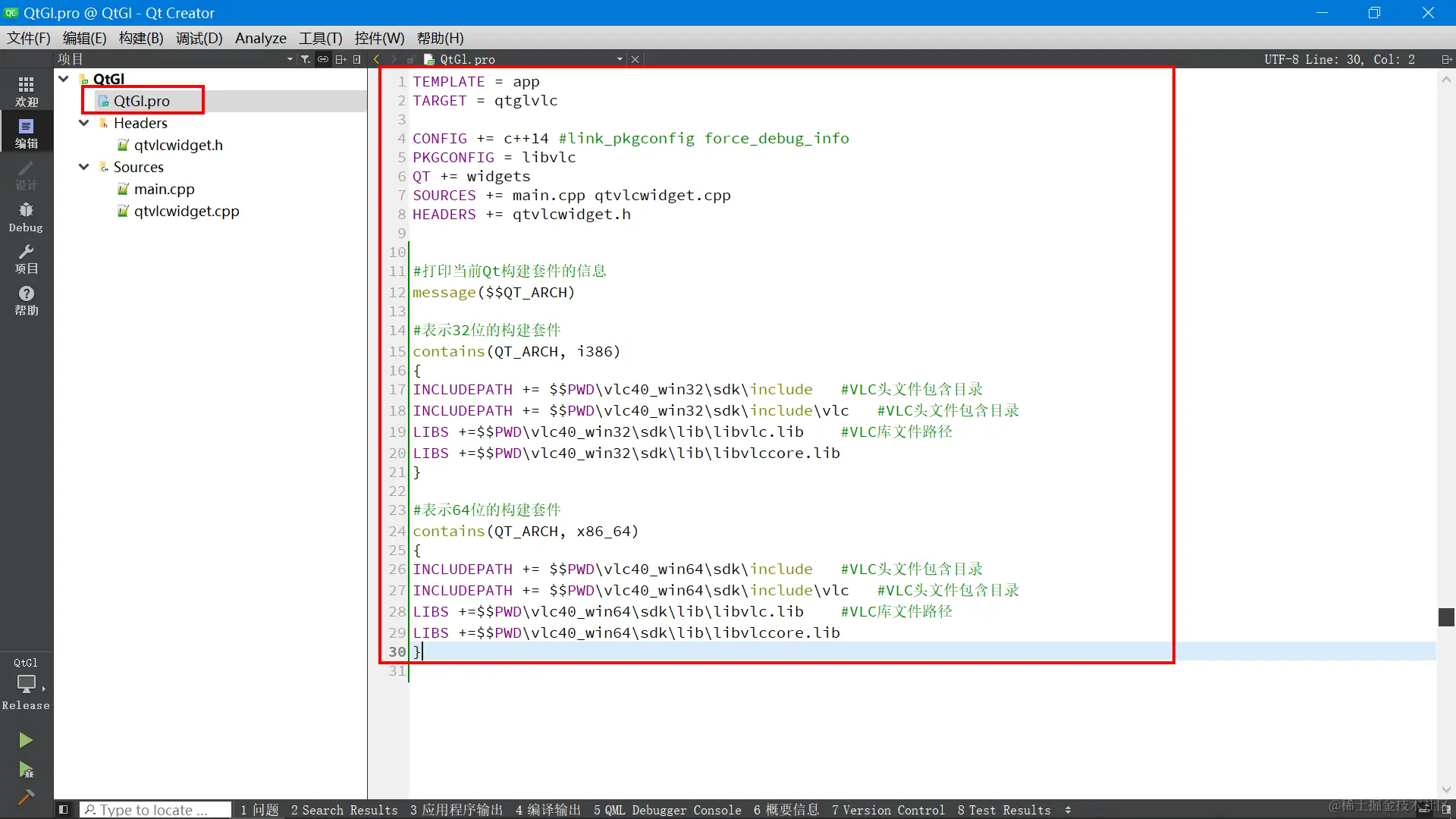Image resolution: width=1456 pixels, height=819 pixels.
Task: Click the Build hammer icon
Action: point(26,797)
